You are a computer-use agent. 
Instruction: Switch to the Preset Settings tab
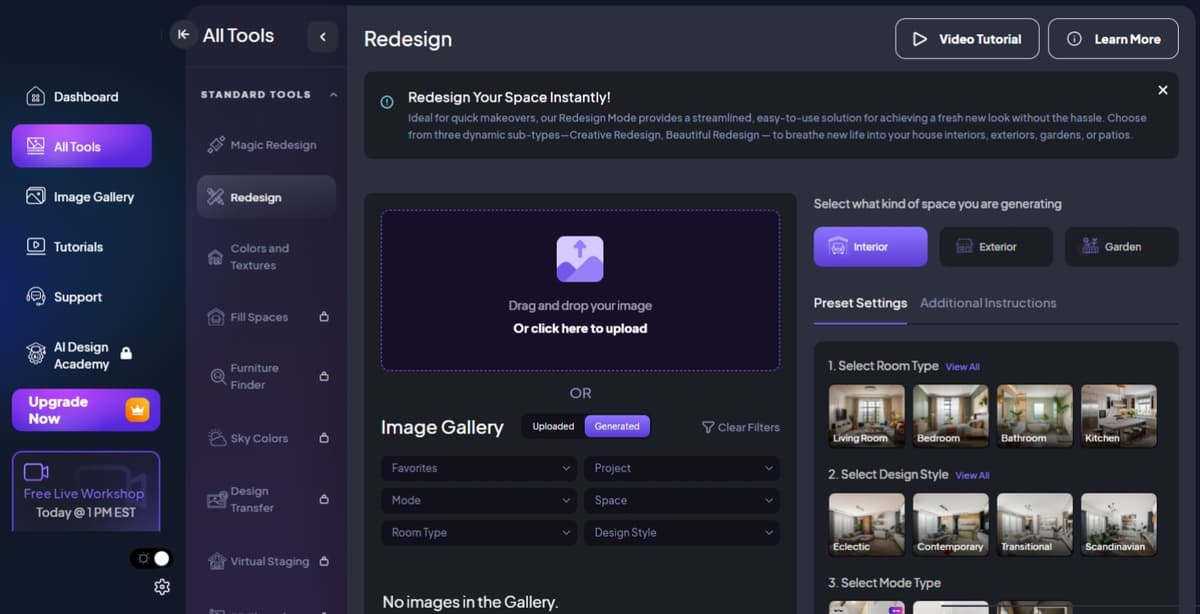click(860, 303)
